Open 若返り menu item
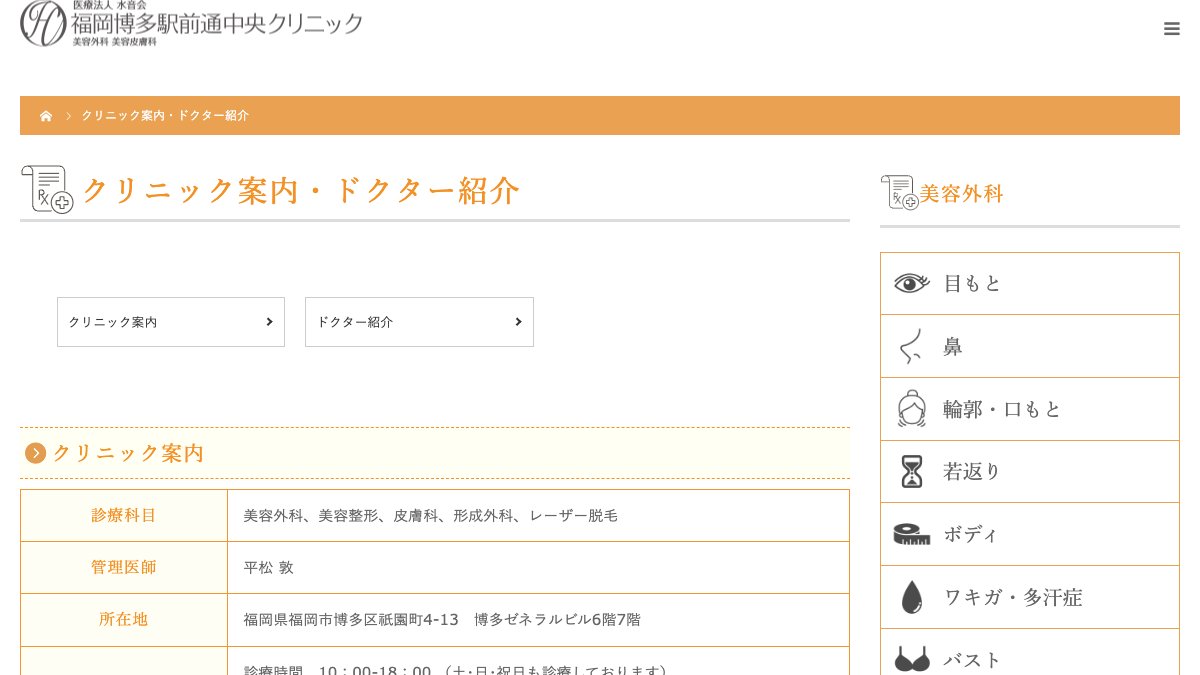 point(1030,472)
